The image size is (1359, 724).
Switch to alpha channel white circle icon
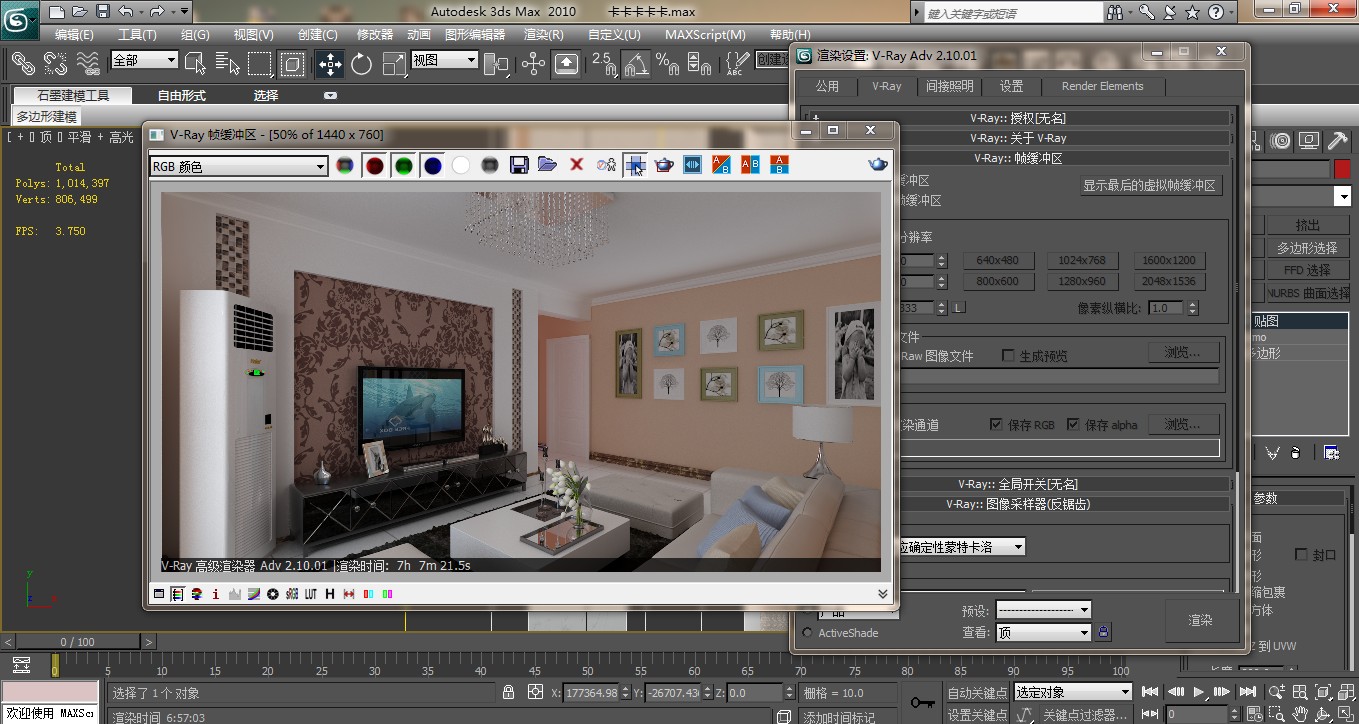[x=461, y=165]
